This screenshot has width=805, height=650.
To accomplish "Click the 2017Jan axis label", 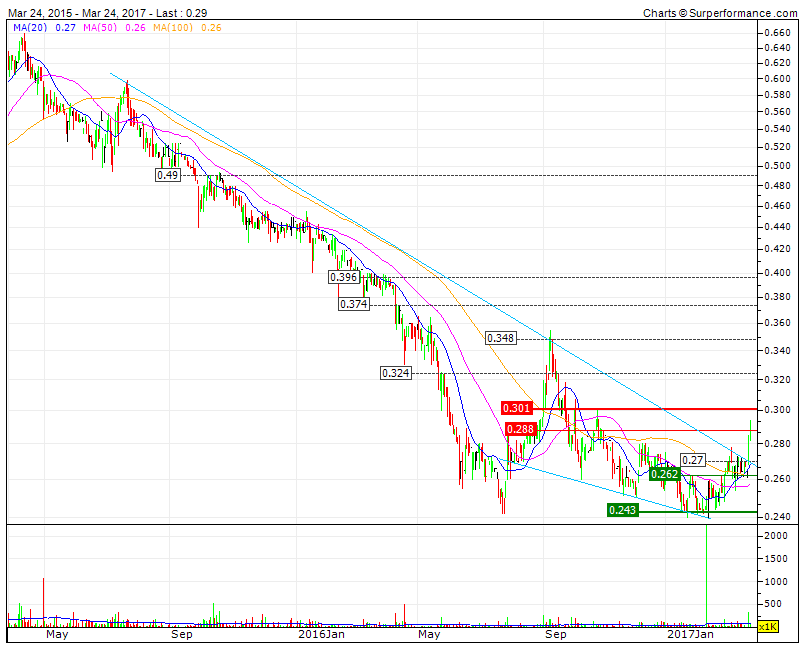I will (x=691, y=634).
